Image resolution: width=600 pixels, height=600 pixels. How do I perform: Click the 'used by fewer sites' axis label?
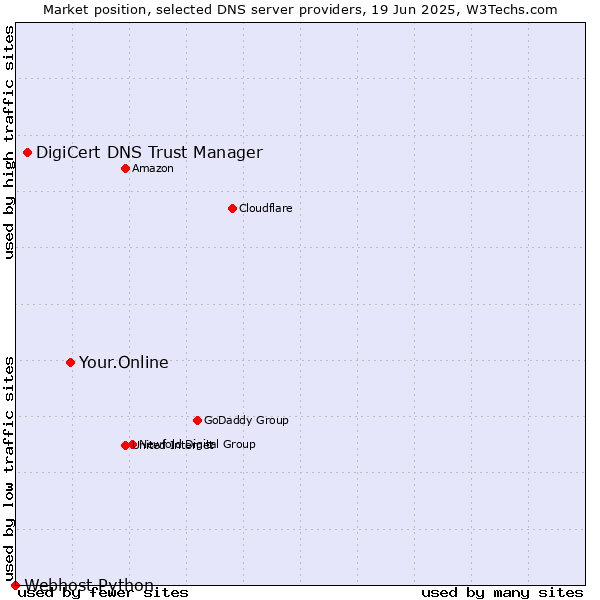[103, 593]
